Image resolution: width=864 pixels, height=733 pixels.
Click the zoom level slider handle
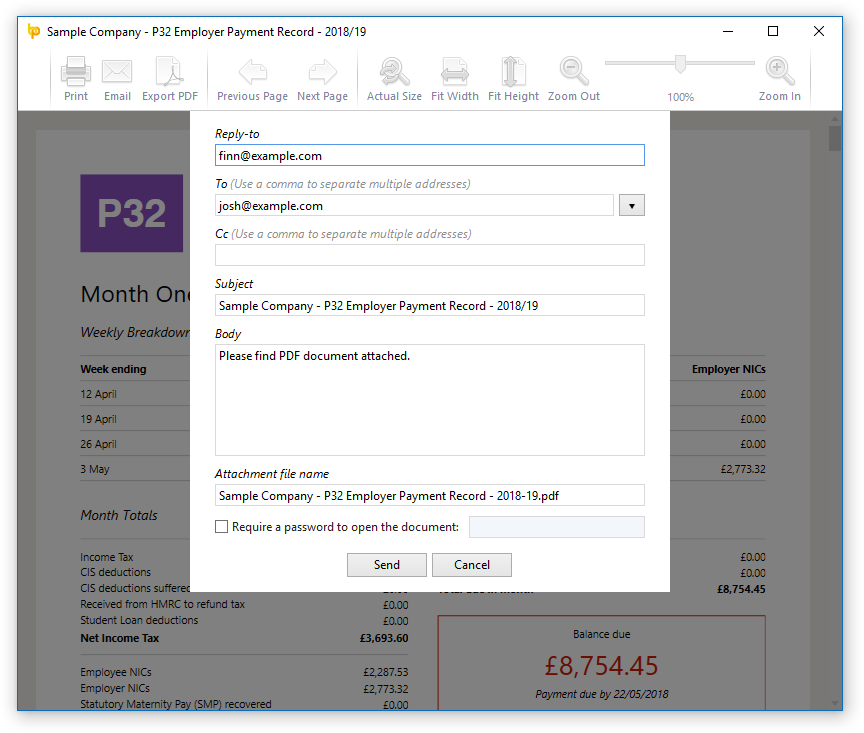[x=681, y=63]
